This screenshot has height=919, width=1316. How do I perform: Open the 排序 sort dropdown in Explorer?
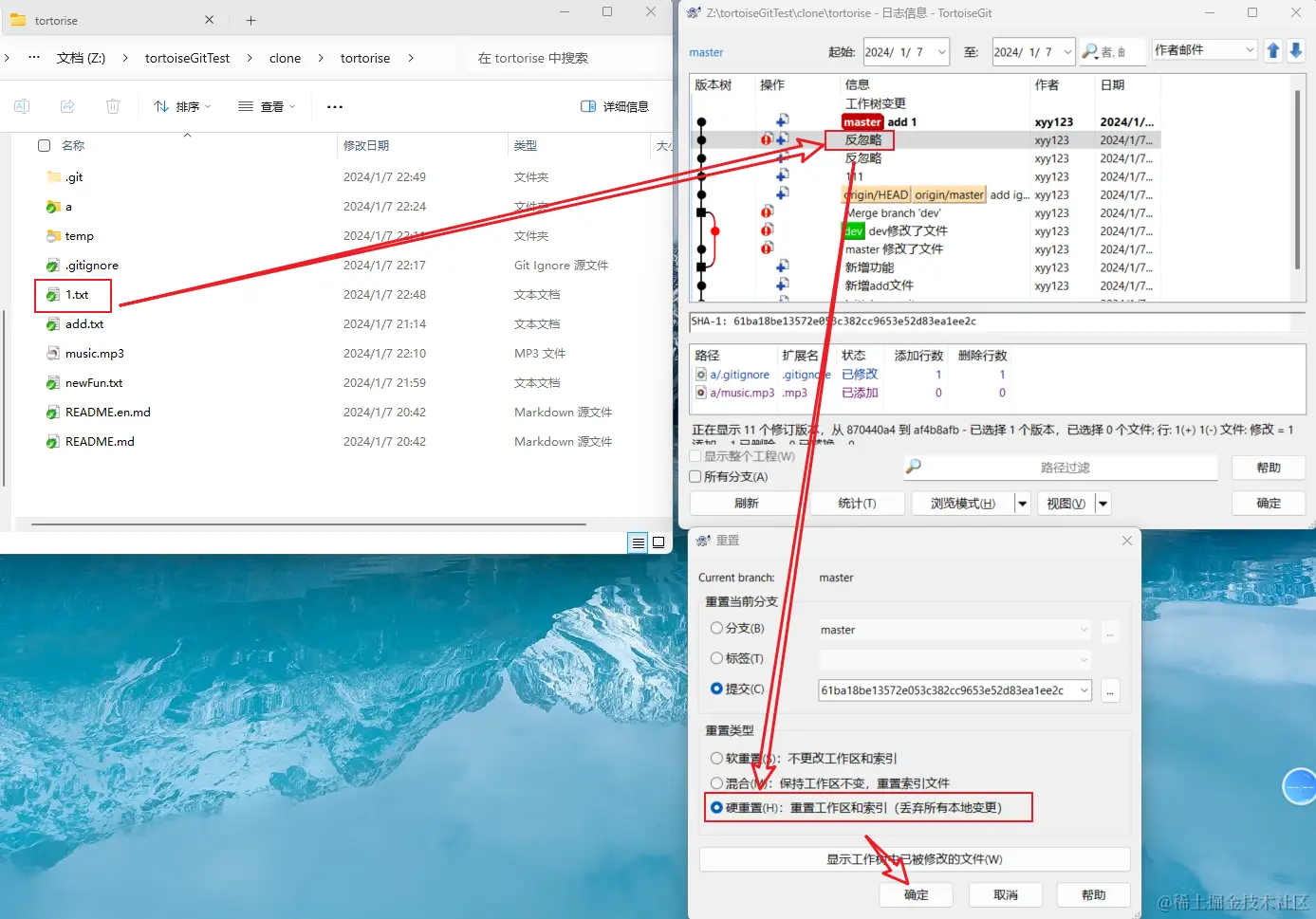tap(182, 106)
